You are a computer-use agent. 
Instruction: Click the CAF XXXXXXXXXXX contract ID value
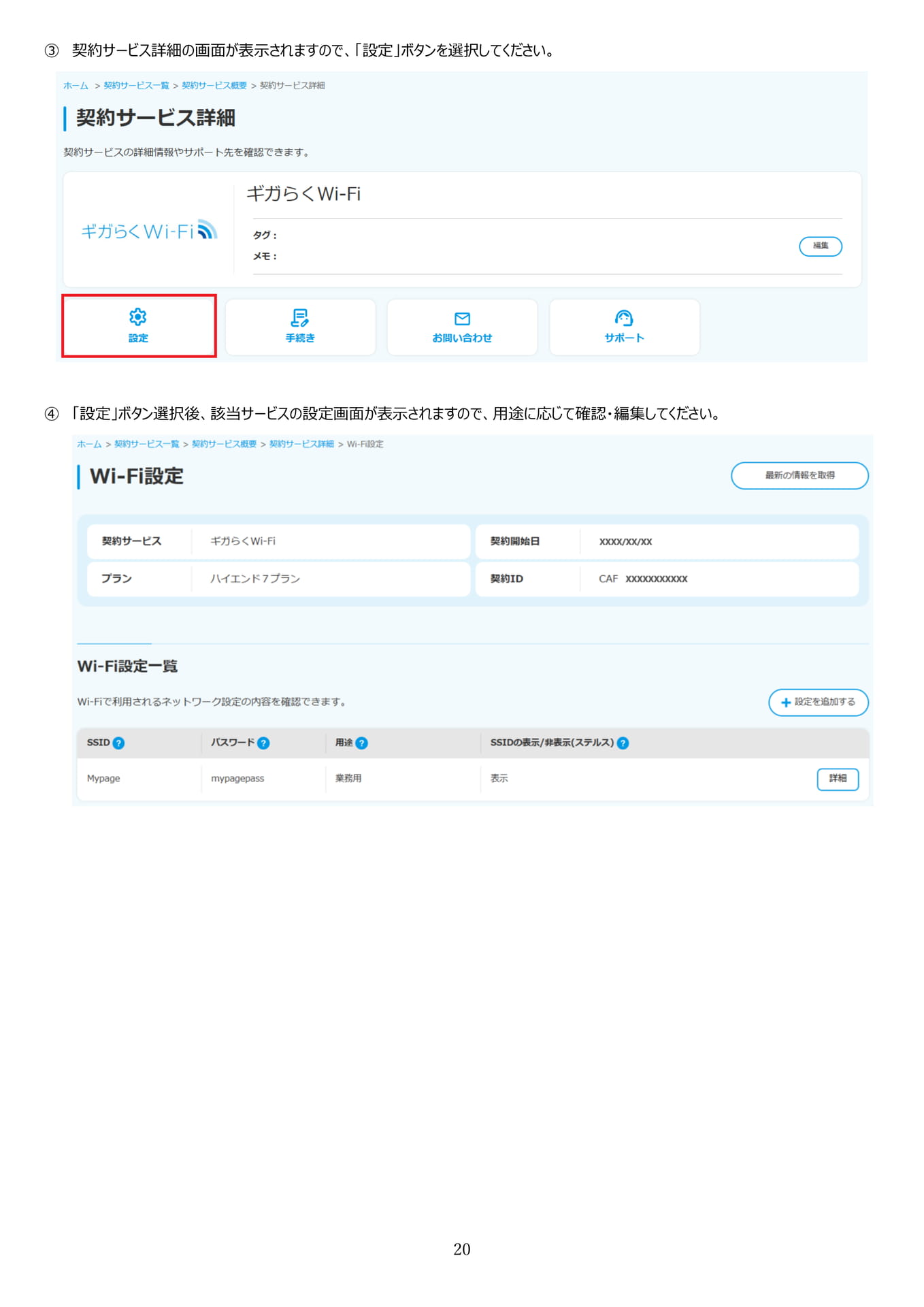coord(643,579)
